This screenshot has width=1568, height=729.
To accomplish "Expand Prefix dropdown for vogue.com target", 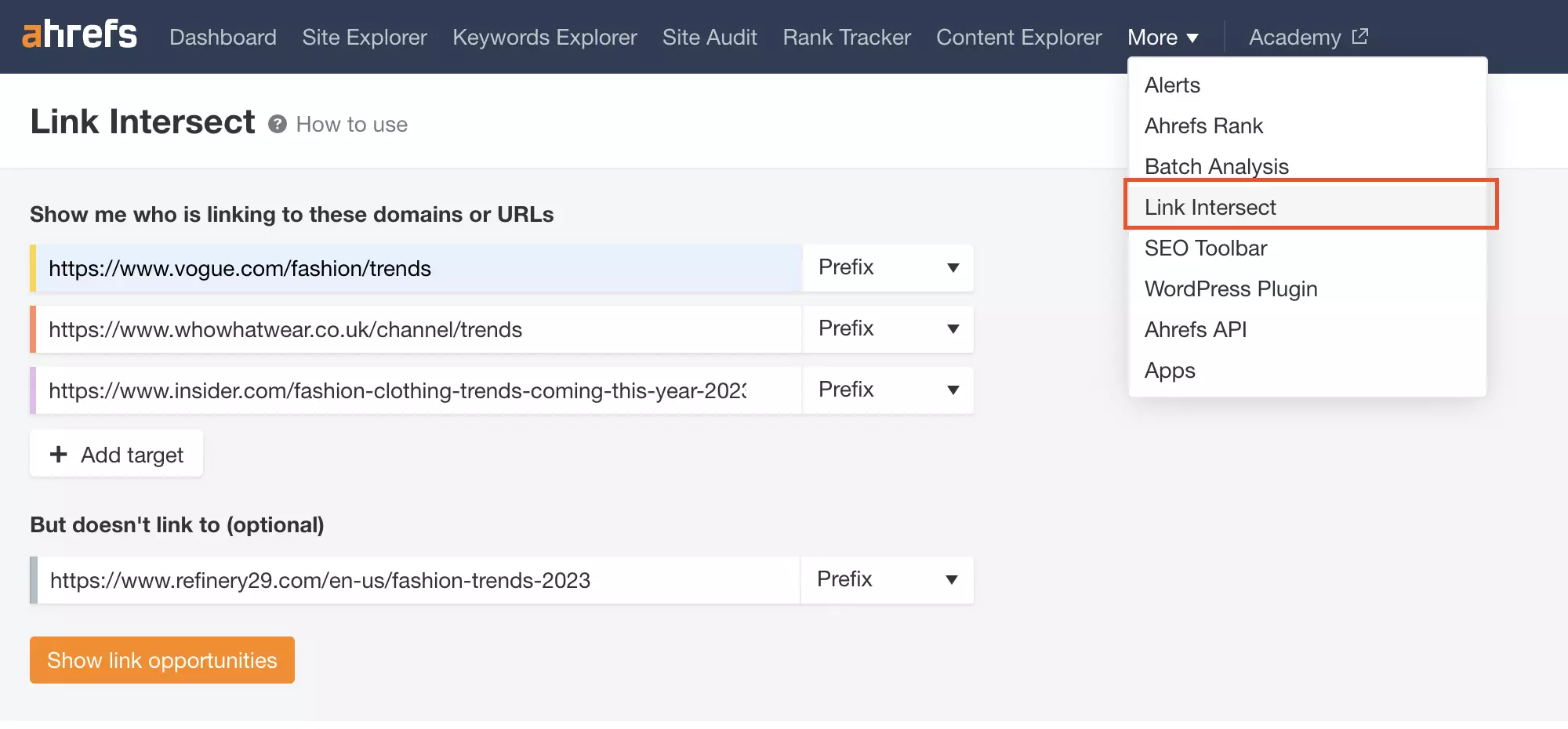I will [888, 268].
